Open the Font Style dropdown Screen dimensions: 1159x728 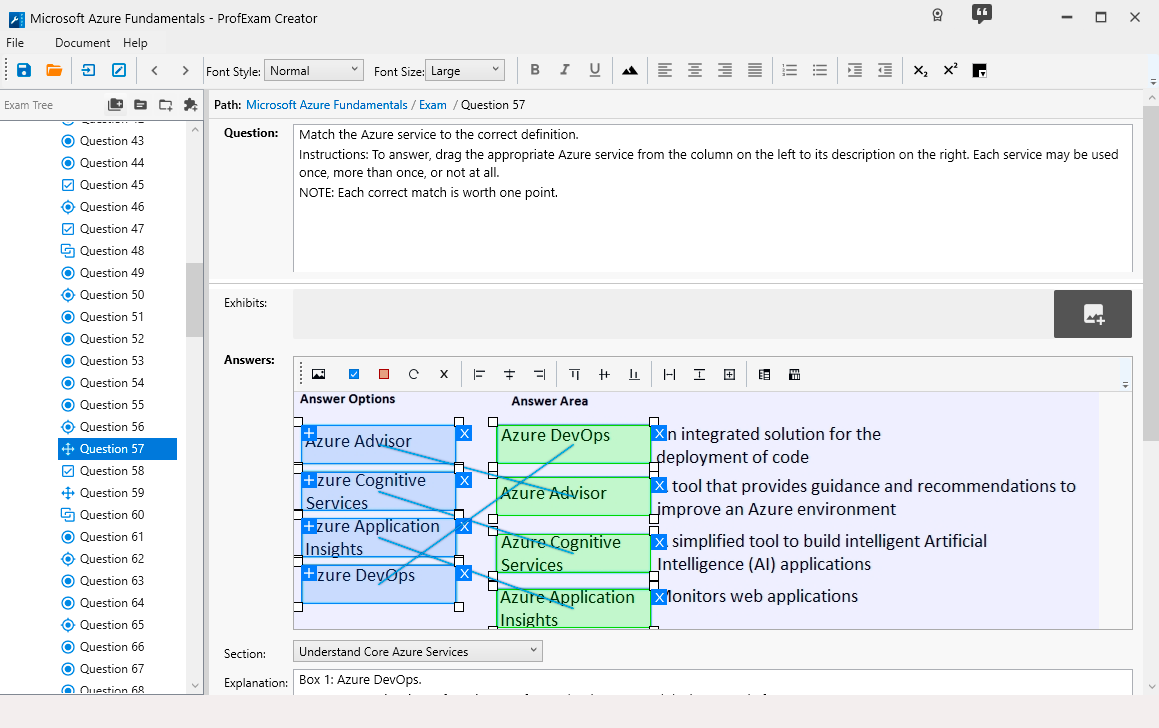click(313, 70)
